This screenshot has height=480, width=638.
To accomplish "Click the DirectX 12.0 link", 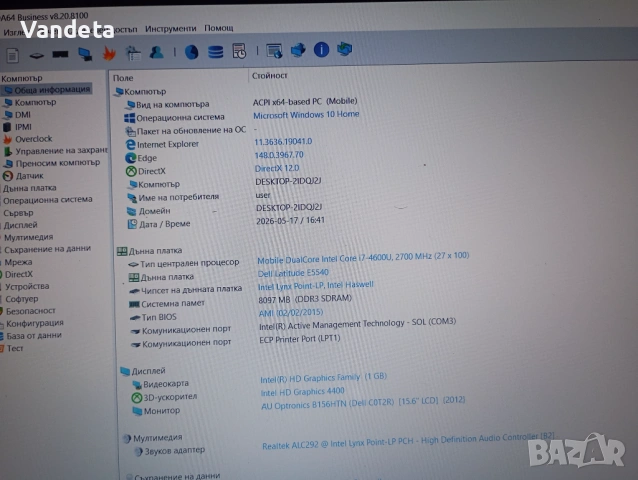I will tap(277, 168).
